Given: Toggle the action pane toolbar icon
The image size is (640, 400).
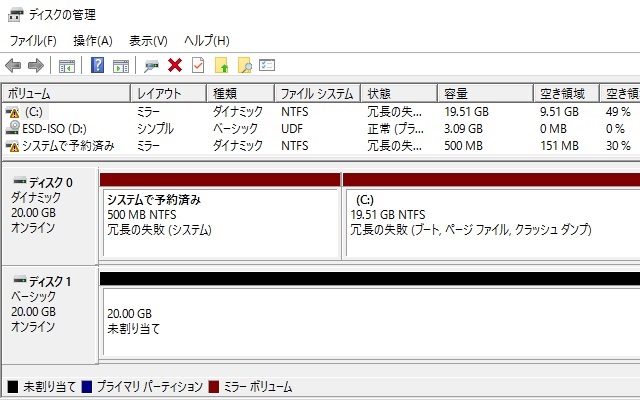Looking at the screenshot, I should point(121,66).
